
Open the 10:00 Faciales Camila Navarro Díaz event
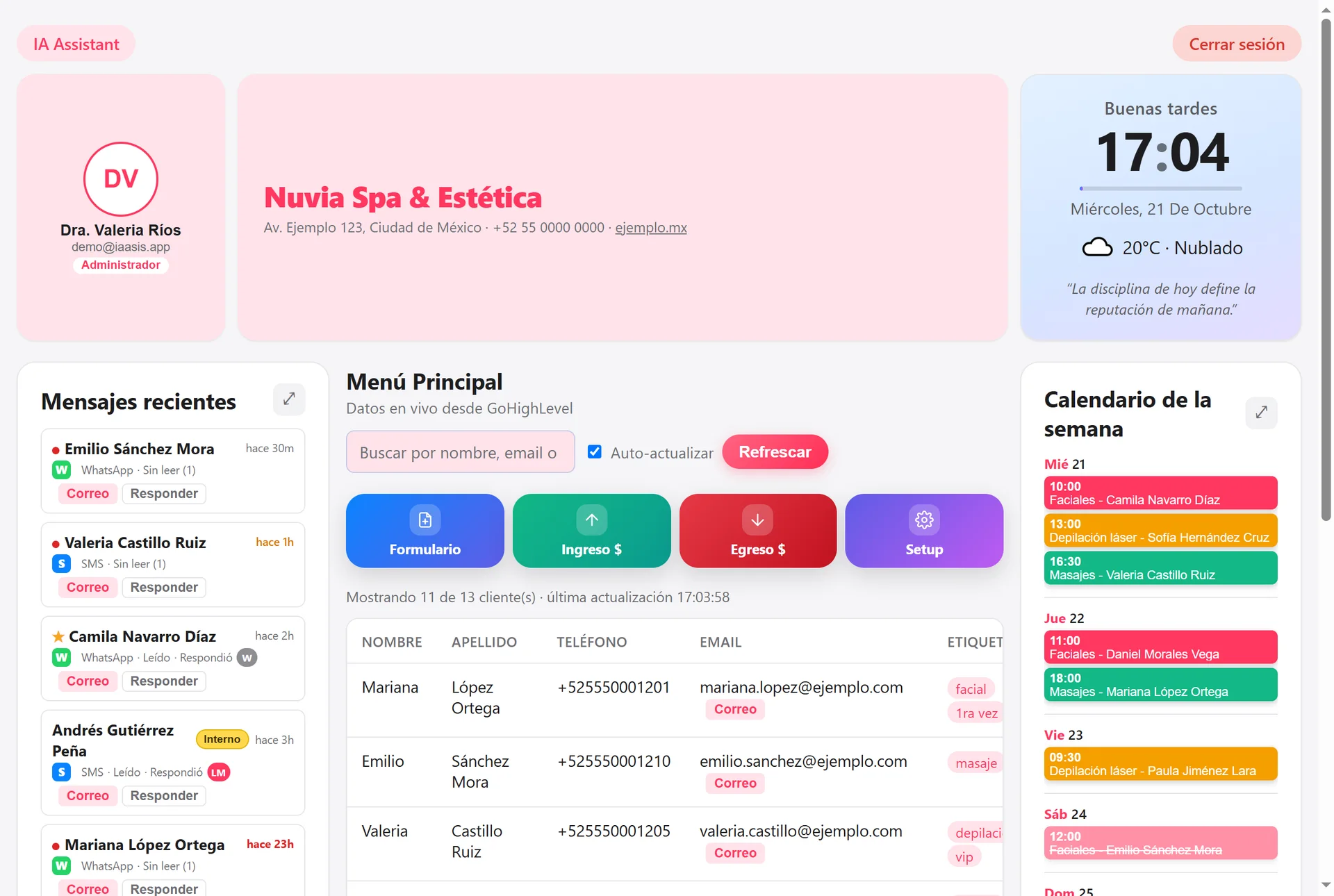(x=1160, y=493)
